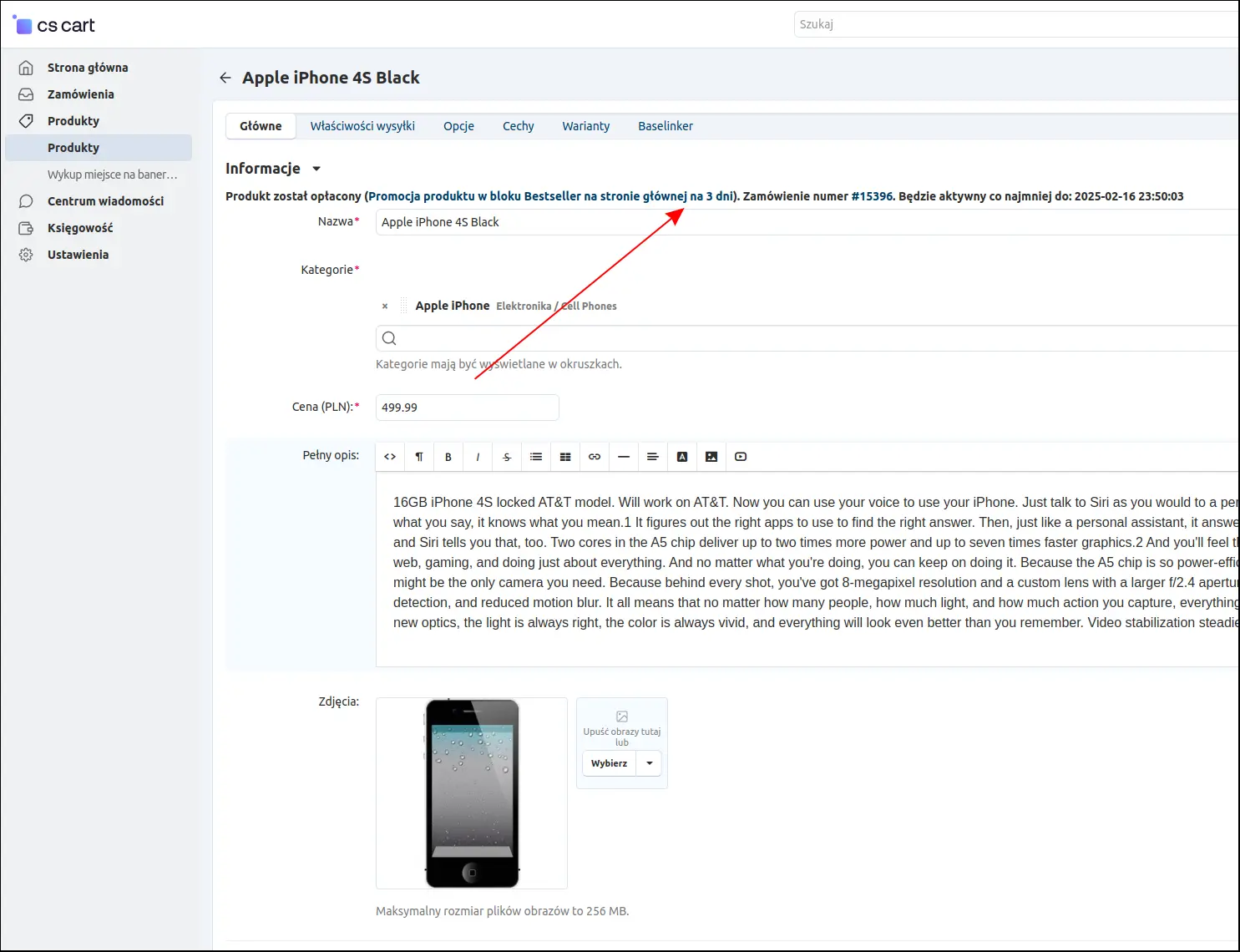
Task: Insert a table in description editor
Action: pyautogui.click(x=565, y=457)
